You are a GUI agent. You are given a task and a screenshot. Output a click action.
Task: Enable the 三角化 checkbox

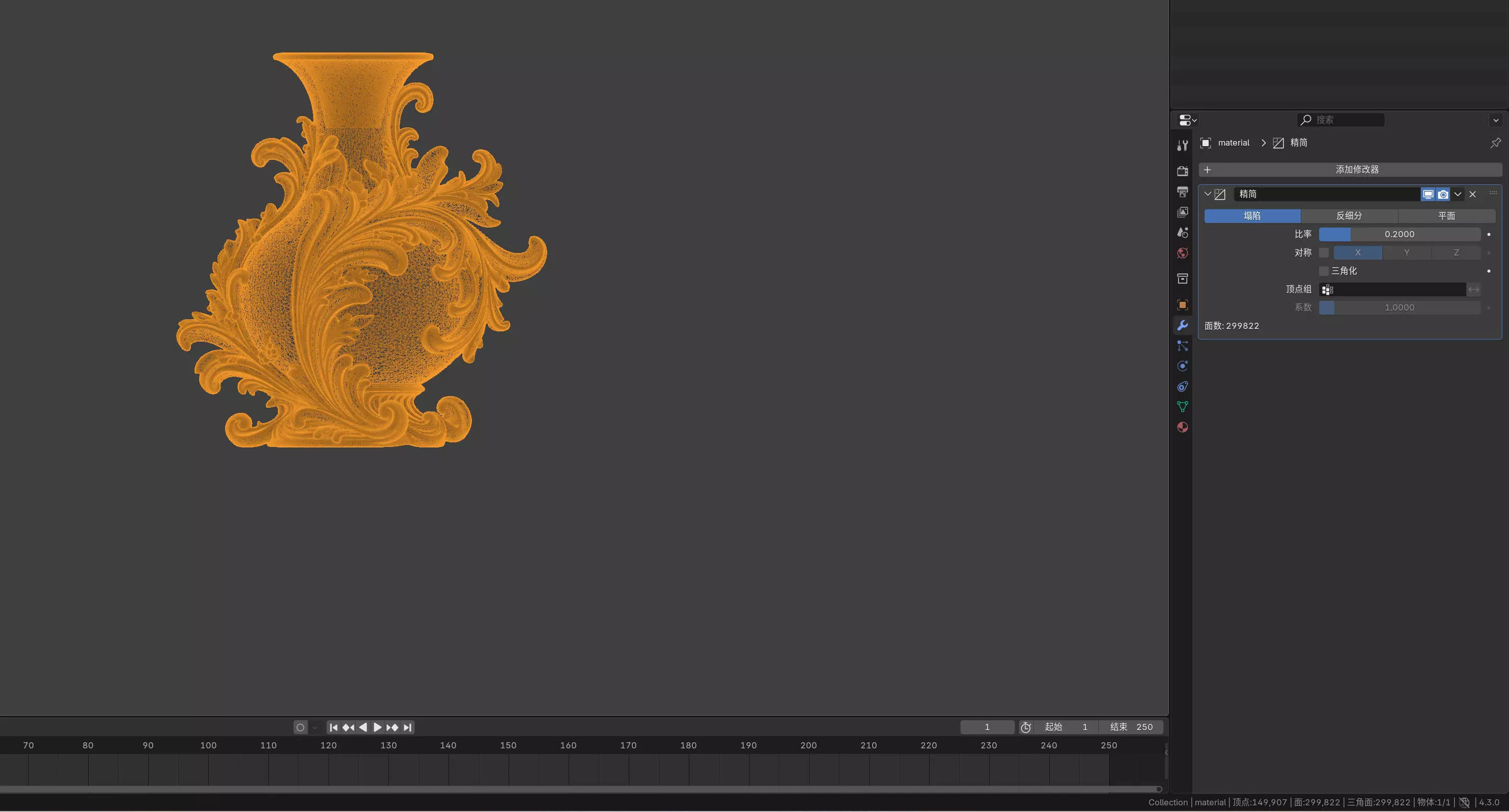click(x=1323, y=271)
